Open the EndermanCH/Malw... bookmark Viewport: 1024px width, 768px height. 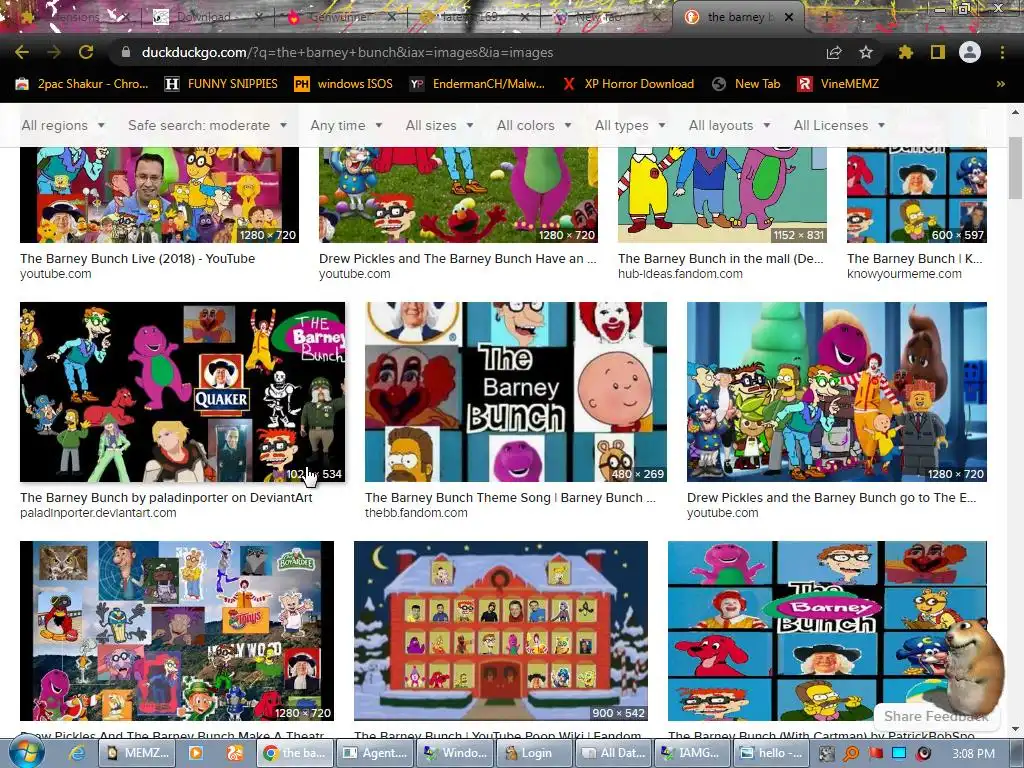(x=477, y=84)
